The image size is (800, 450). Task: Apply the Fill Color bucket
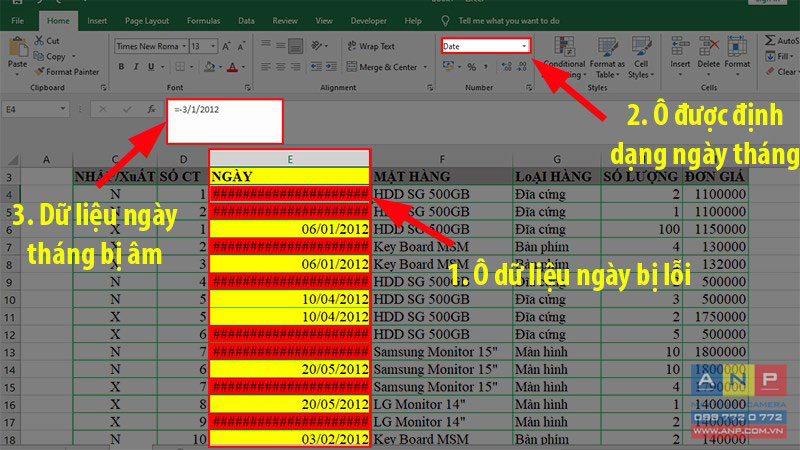click(x=209, y=66)
